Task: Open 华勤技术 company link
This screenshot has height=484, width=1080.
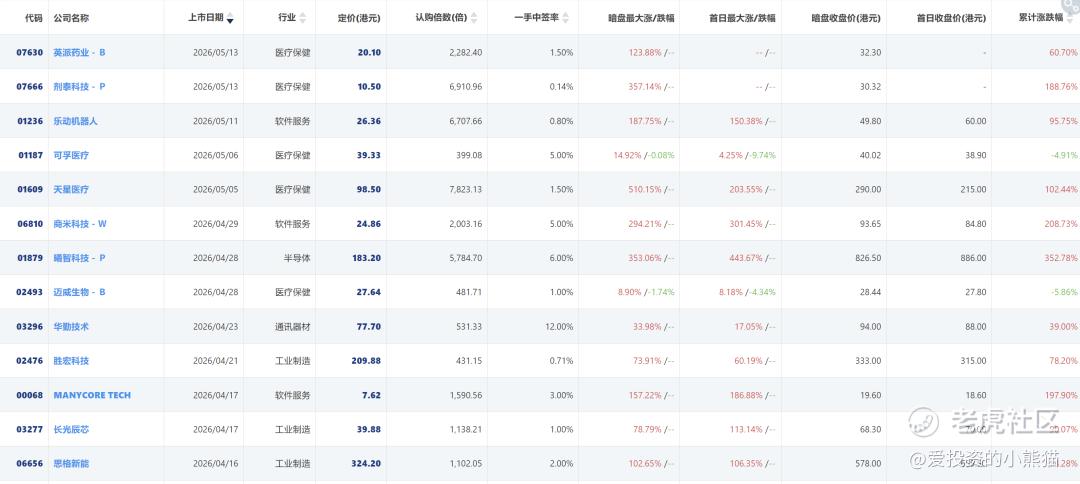Action: click(71, 326)
